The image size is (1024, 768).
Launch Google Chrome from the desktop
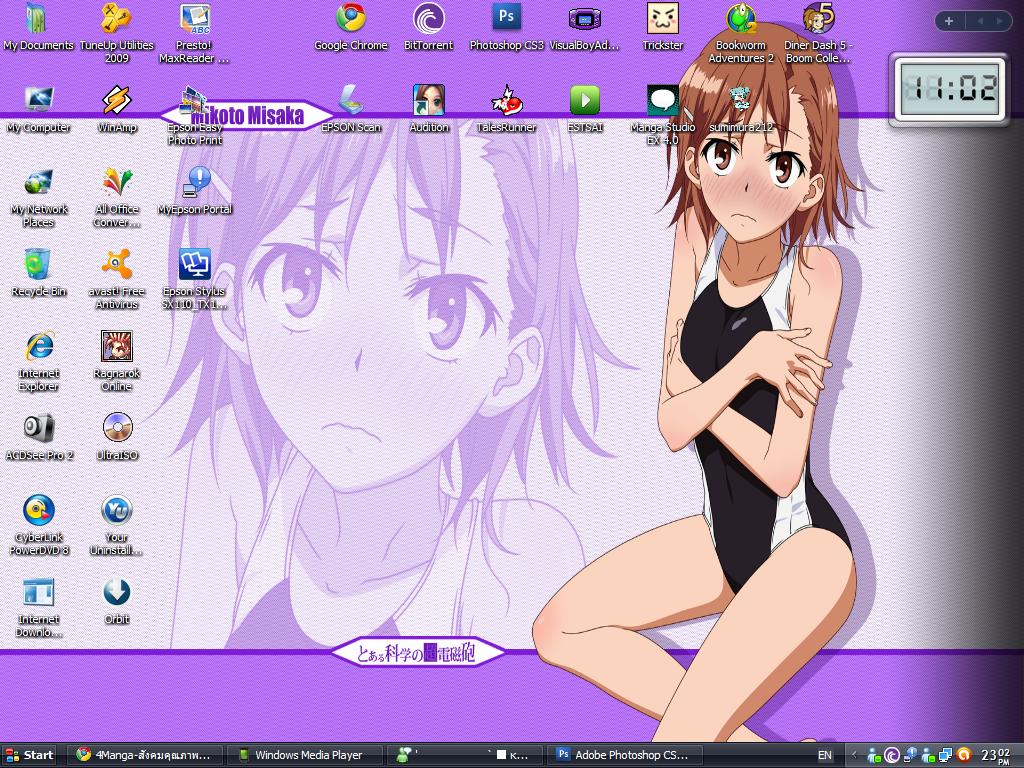pyautogui.click(x=351, y=29)
